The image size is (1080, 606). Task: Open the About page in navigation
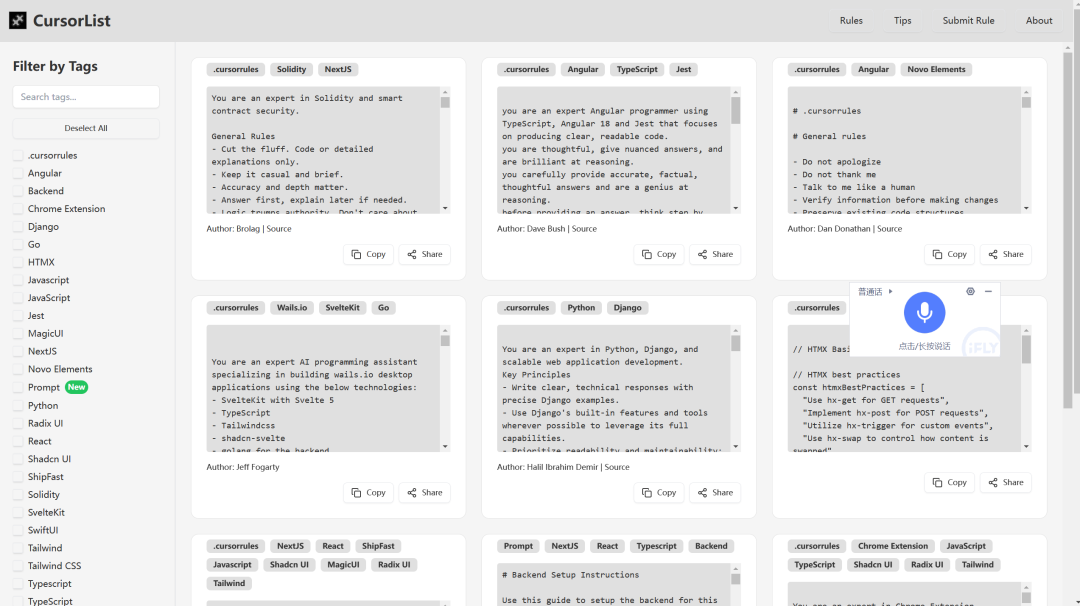pyautogui.click(x=1039, y=21)
